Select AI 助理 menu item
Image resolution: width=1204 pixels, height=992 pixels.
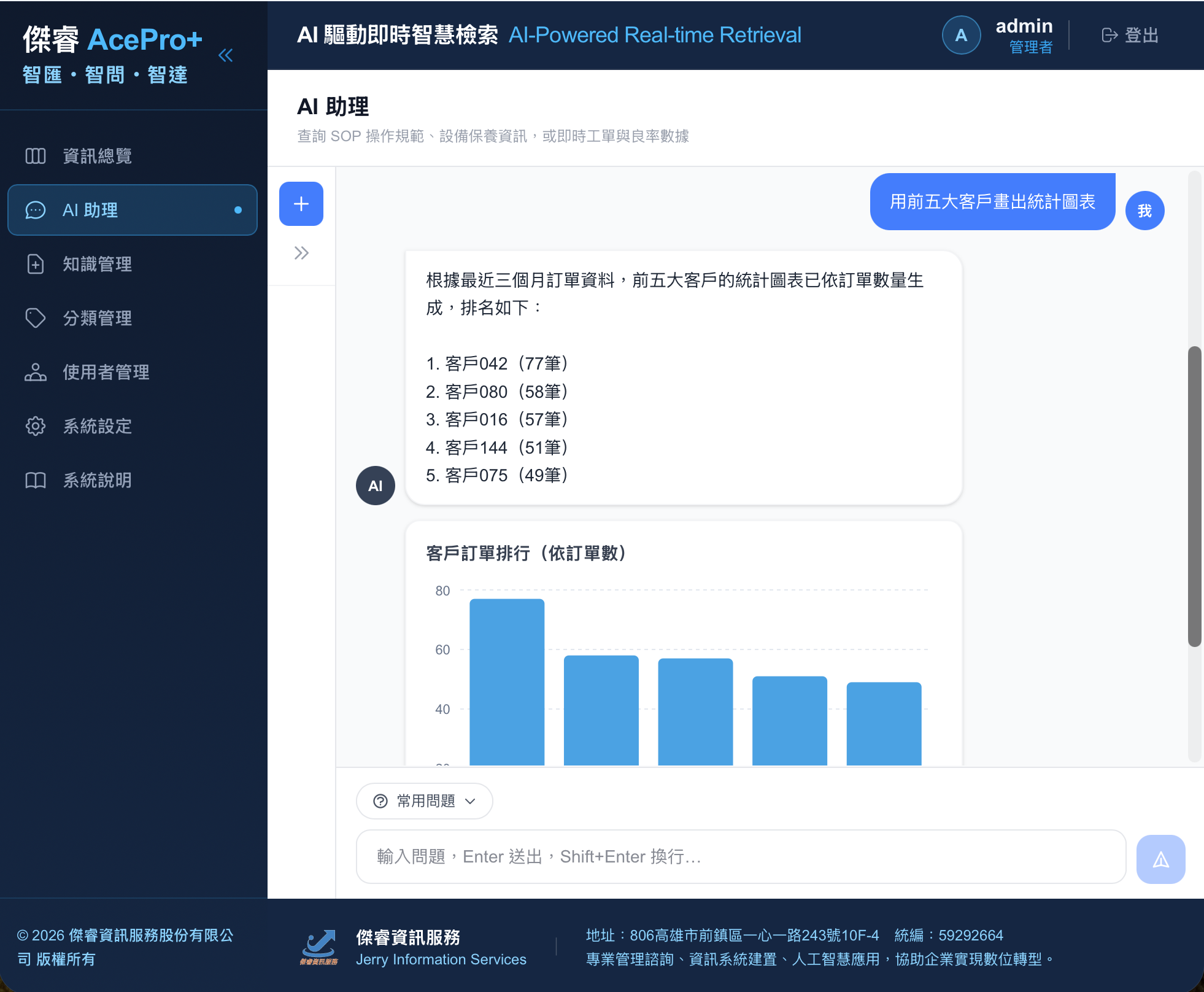133,210
